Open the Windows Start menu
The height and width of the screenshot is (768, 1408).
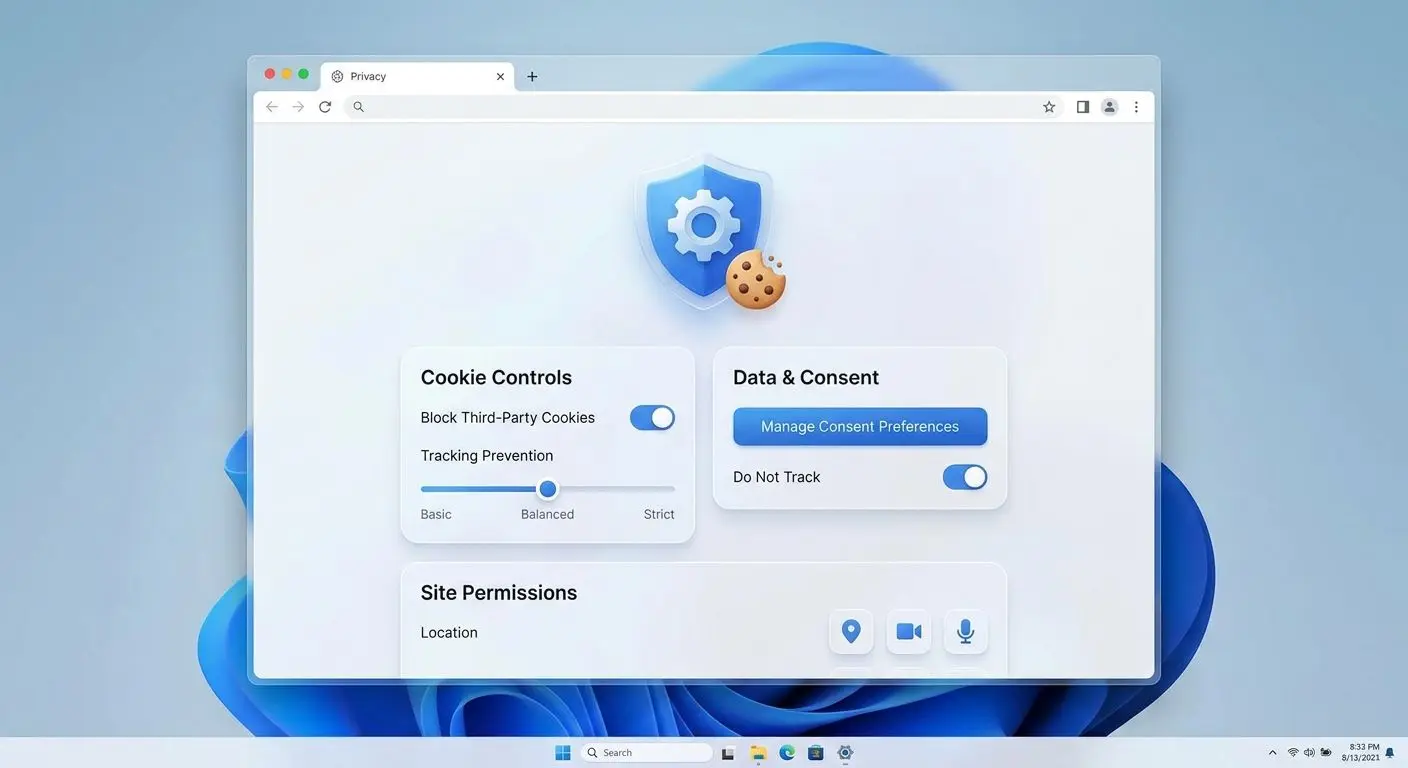tap(563, 753)
